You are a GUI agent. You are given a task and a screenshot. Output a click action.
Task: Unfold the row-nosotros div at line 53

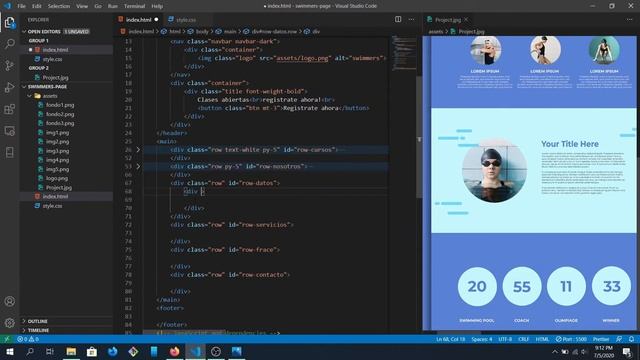point(138,167)
